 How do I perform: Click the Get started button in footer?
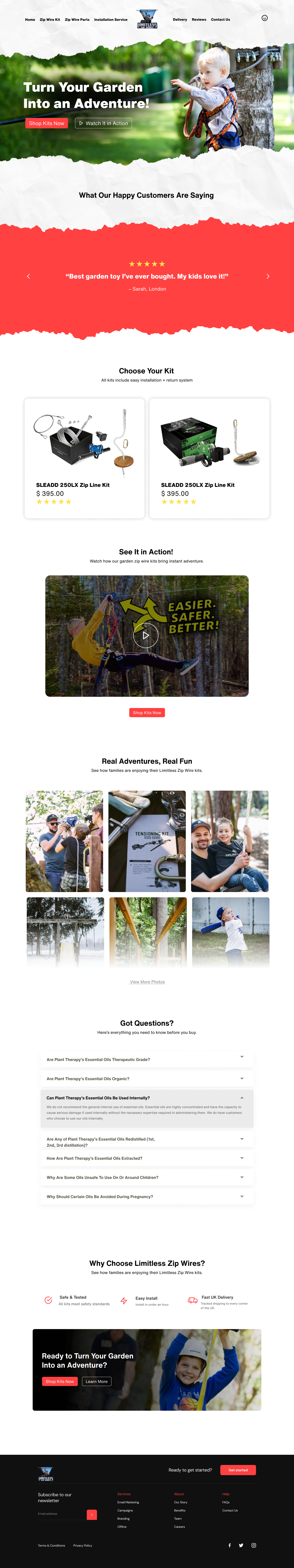pos(238,1470)
